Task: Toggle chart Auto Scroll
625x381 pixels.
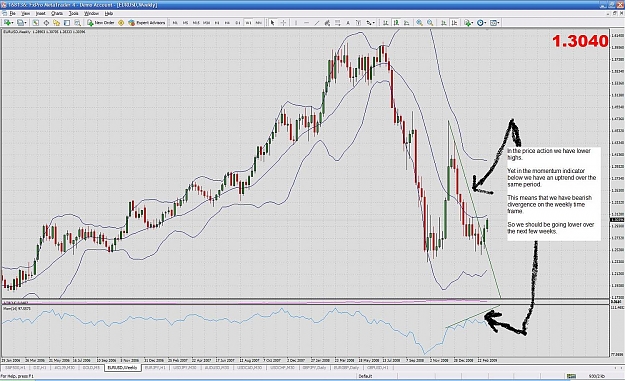Action: [x=443, y=23]
